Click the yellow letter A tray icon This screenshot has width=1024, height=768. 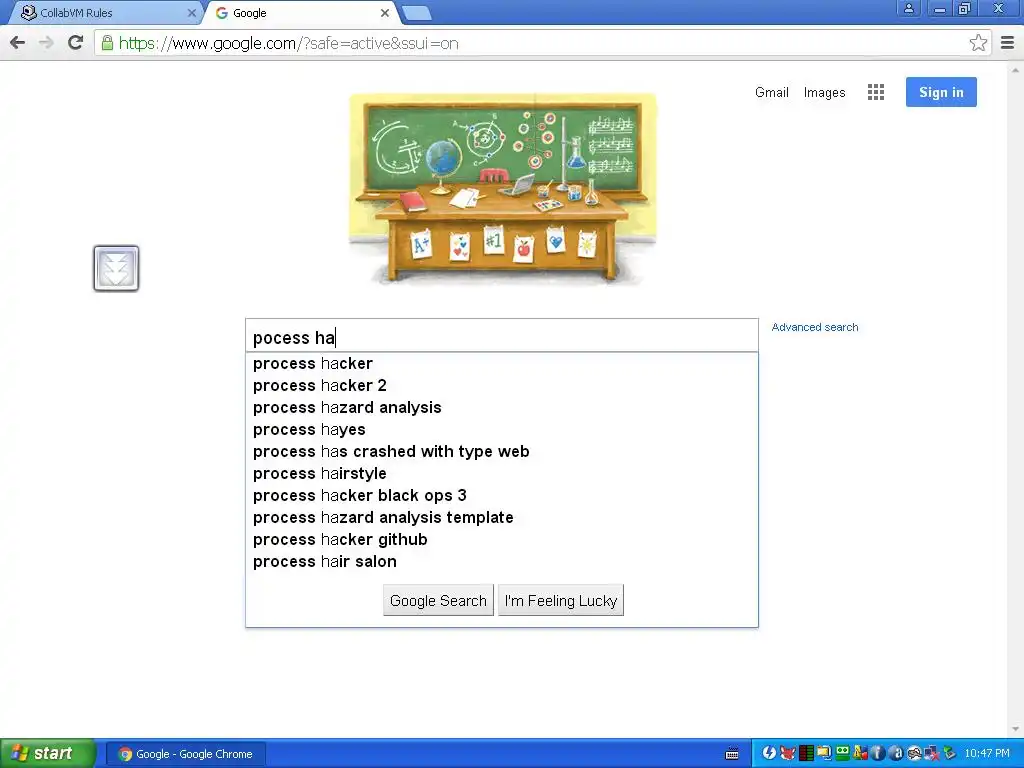[860, 752]
